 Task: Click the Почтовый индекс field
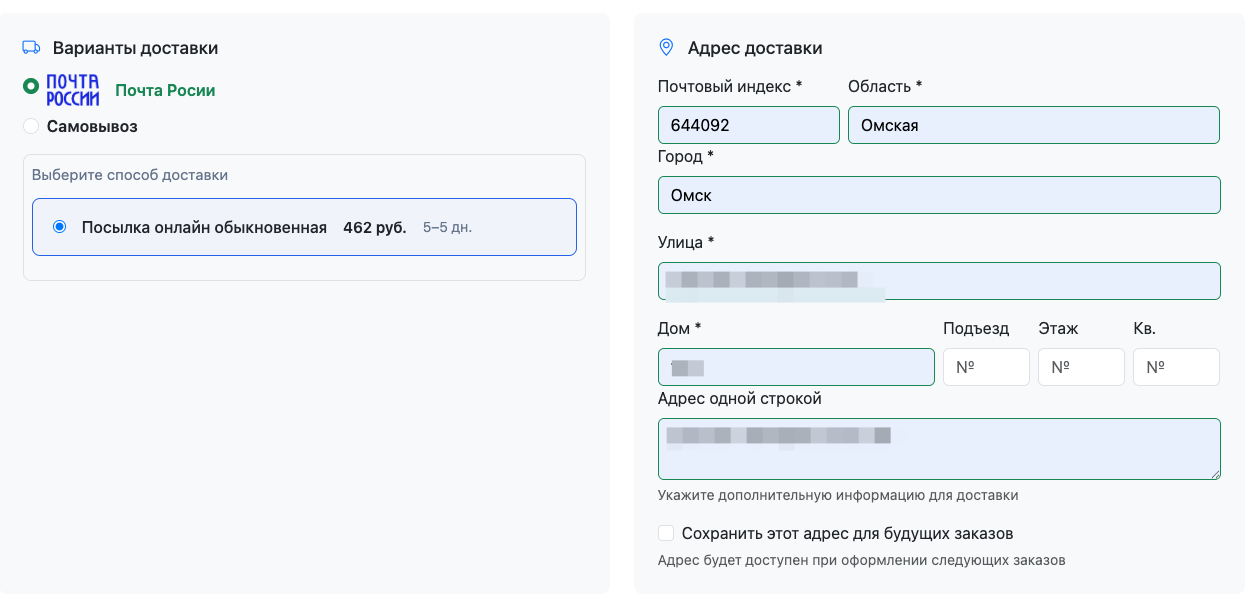[748, 125]
